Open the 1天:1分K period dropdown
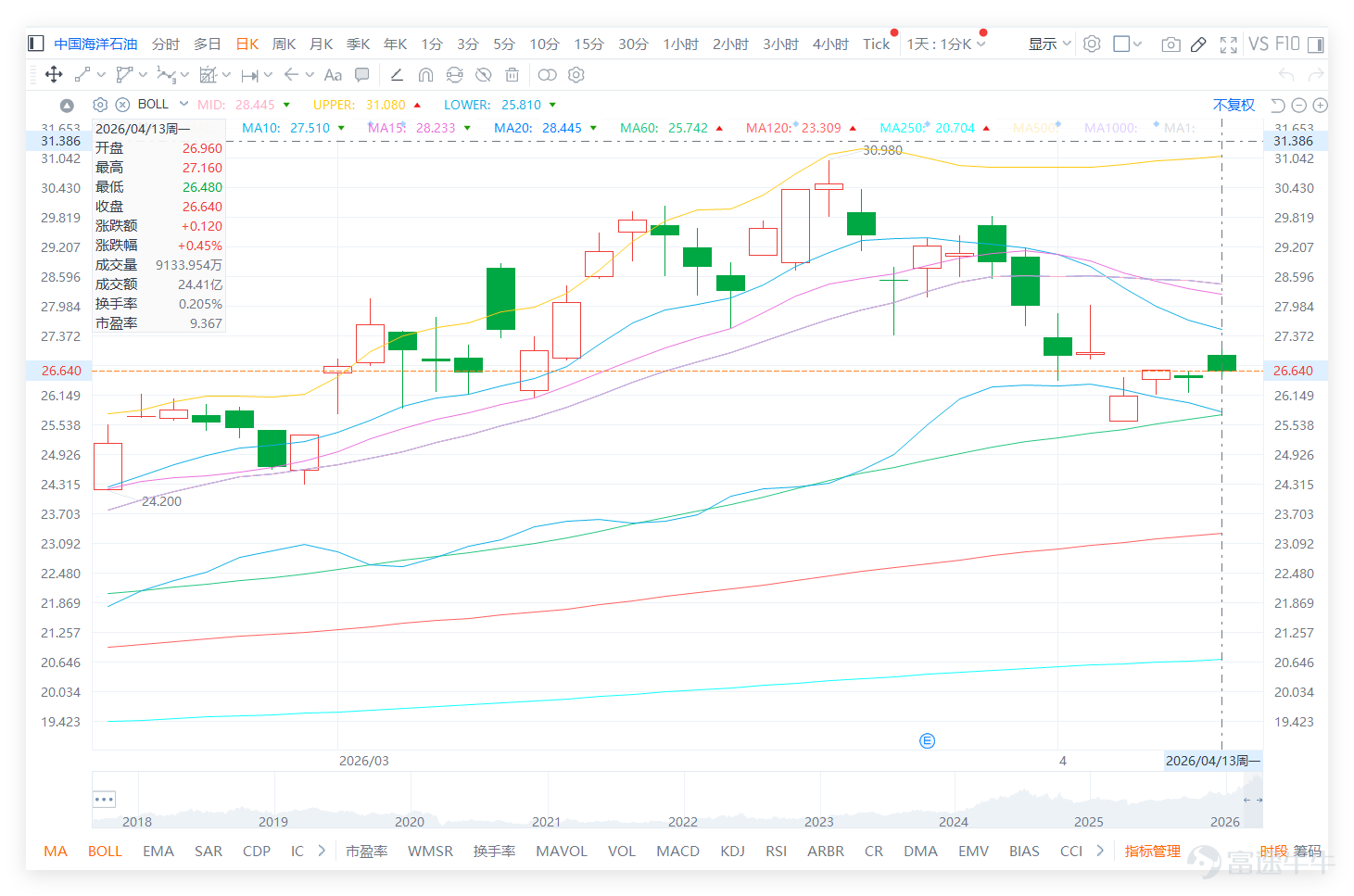Viewport: 1354px width, 896px height. pos(946,44)
